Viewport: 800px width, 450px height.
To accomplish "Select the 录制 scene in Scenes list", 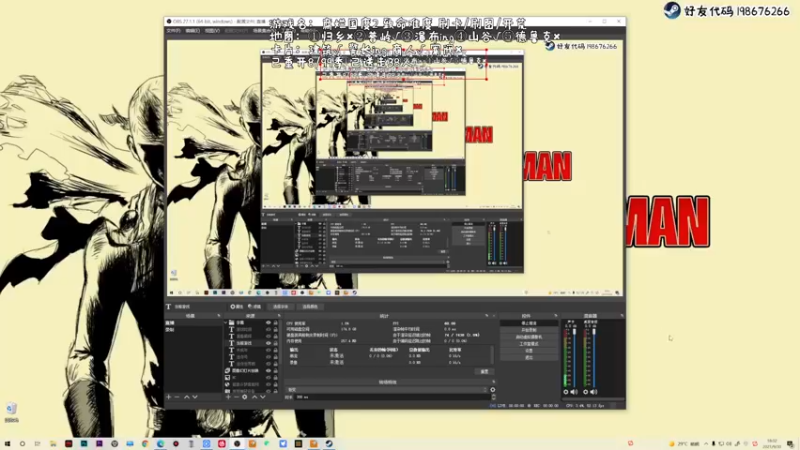I will click(x=193, y=330).
